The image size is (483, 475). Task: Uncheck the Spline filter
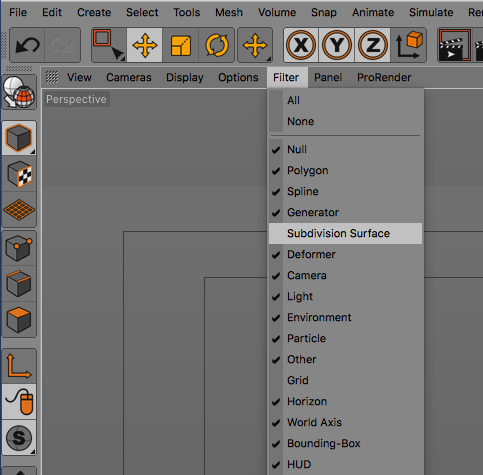tap(345, 191)
